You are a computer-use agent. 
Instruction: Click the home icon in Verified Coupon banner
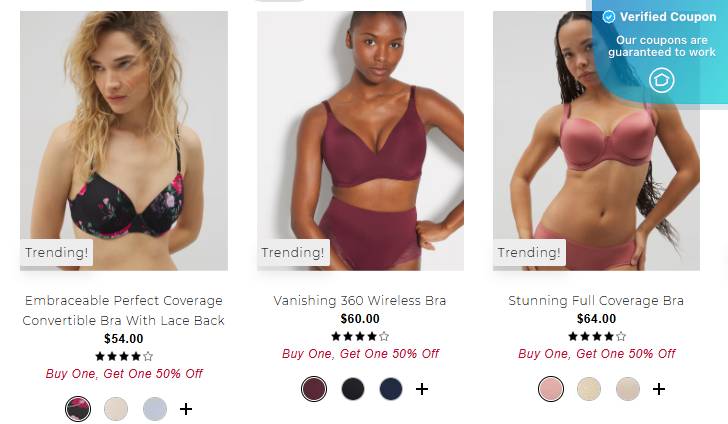[662, 80]
